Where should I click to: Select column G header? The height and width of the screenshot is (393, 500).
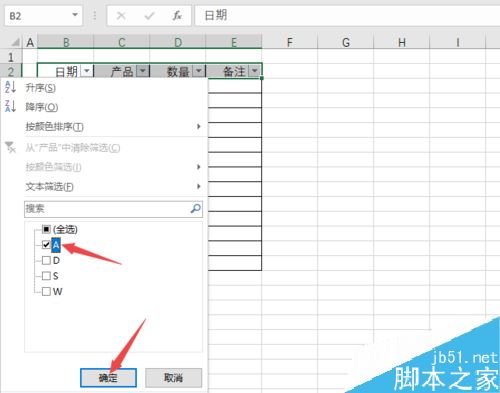(346, 42)
